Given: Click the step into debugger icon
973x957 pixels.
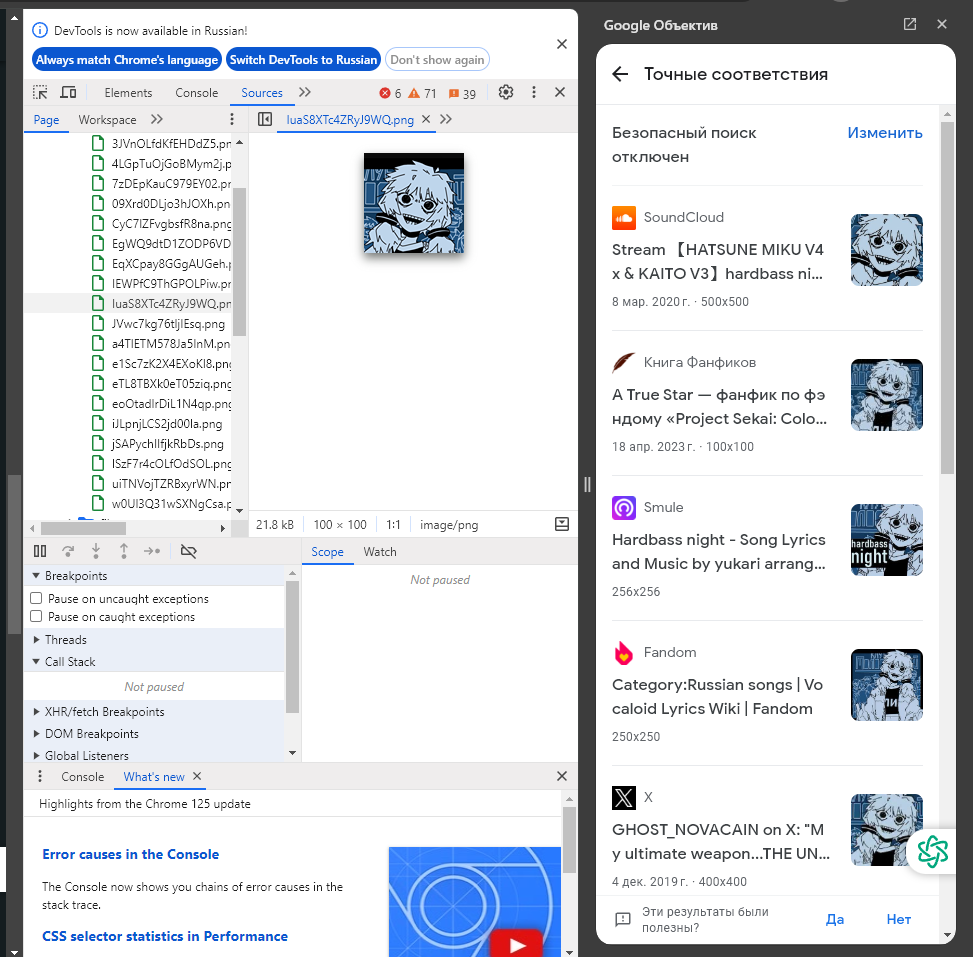Looking at the screenshot, I should pos(96,551).
